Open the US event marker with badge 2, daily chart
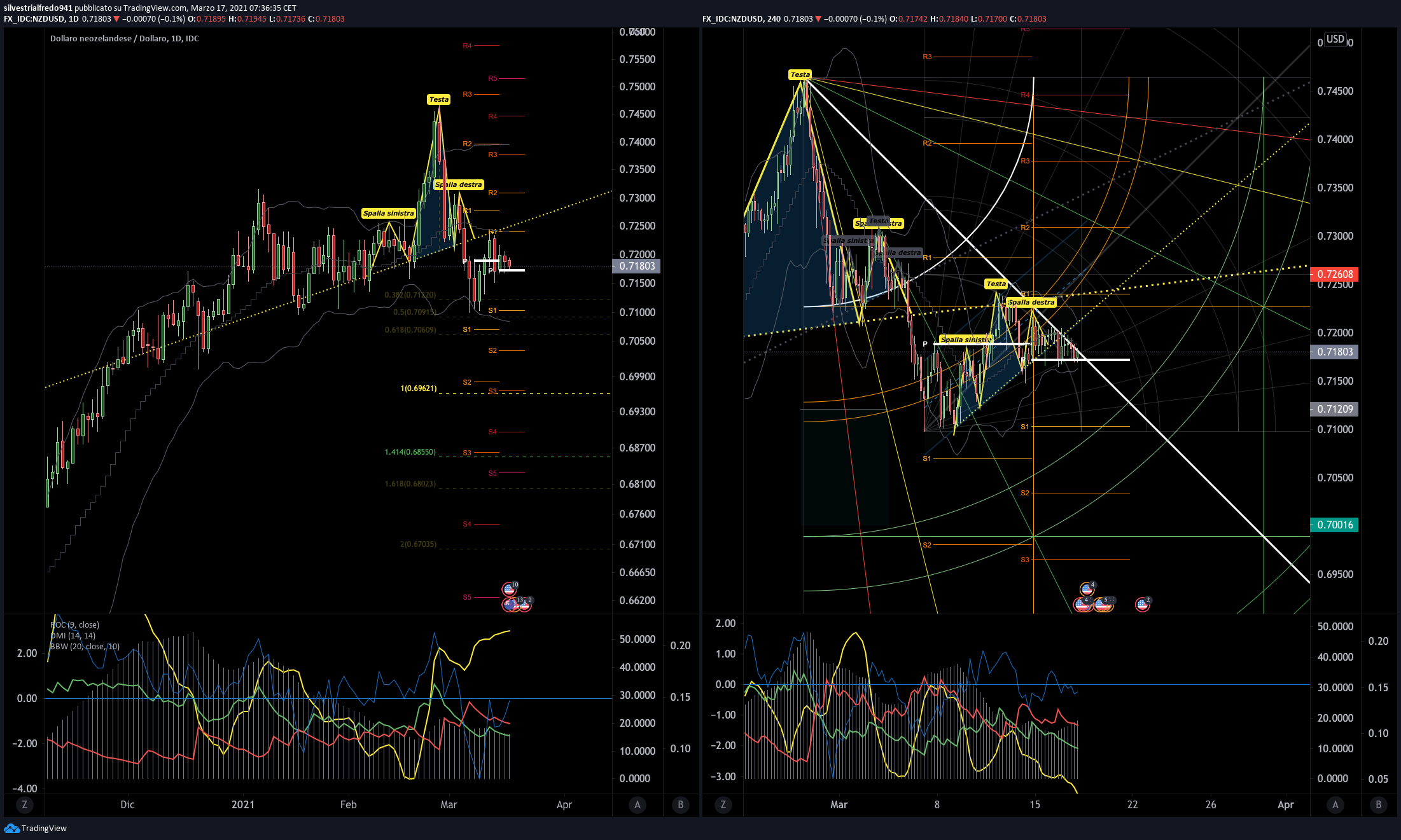The image size is (1401, 840). tap(525, 605)
